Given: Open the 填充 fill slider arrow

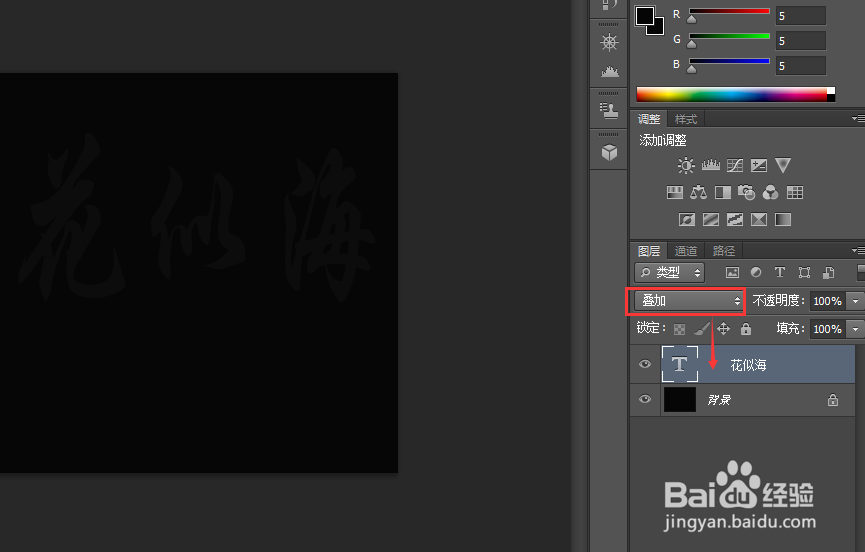Looking at the screenshot, I should coord(856,329).
